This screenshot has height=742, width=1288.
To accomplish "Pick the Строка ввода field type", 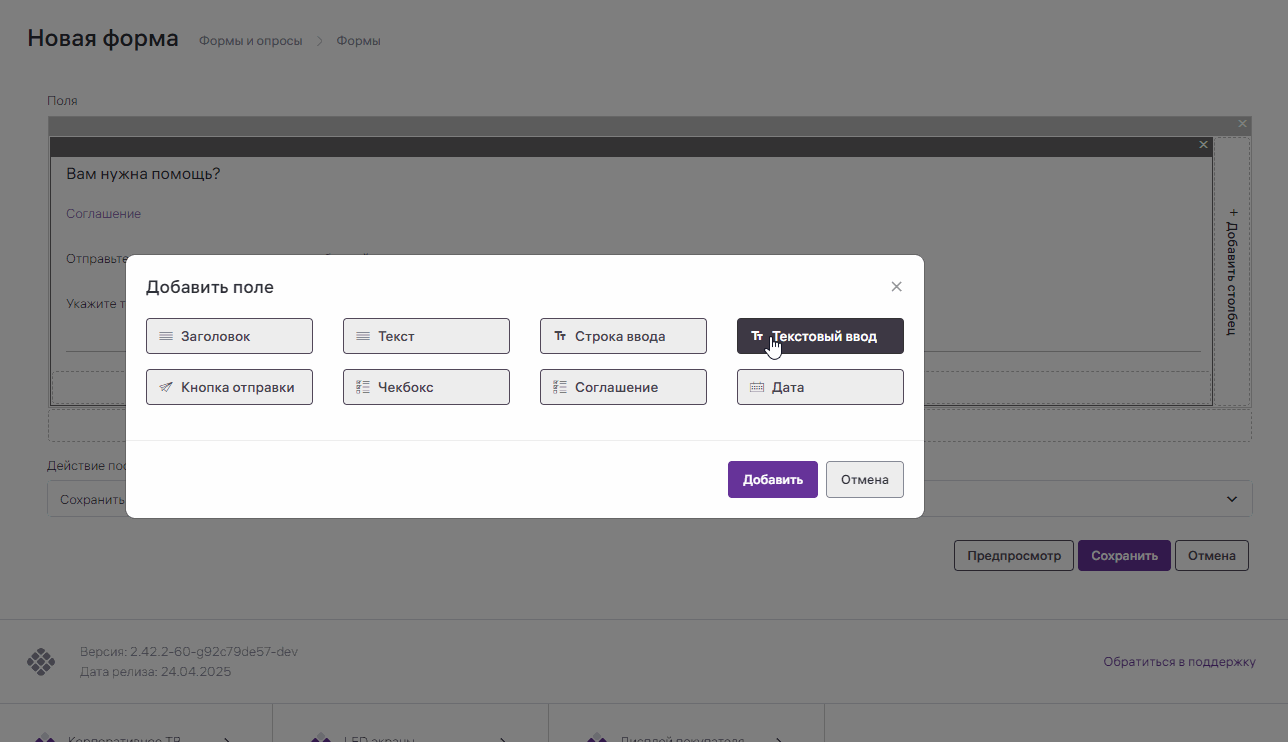I will point(623,336).
